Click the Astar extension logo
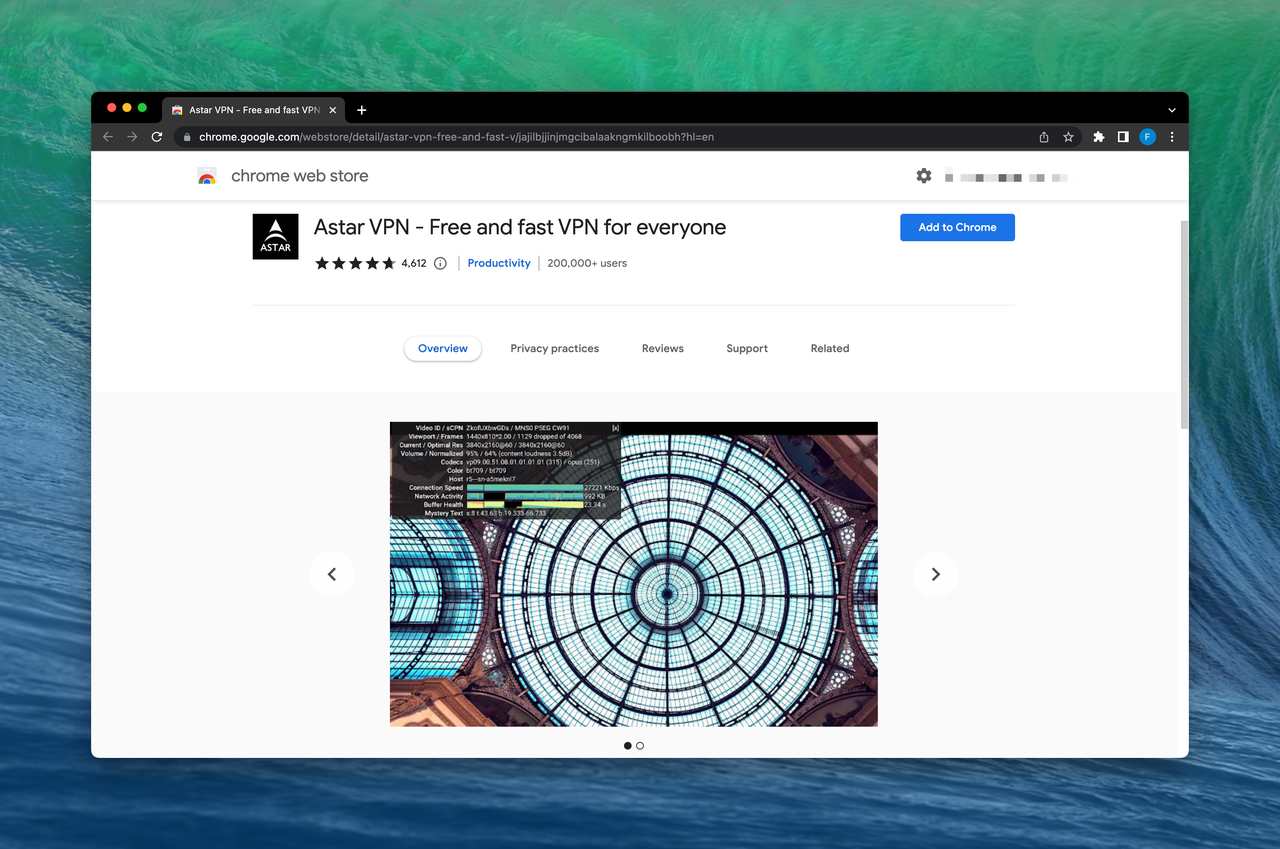This screenshot has height=849, width=1280. [x=275, y=237]
